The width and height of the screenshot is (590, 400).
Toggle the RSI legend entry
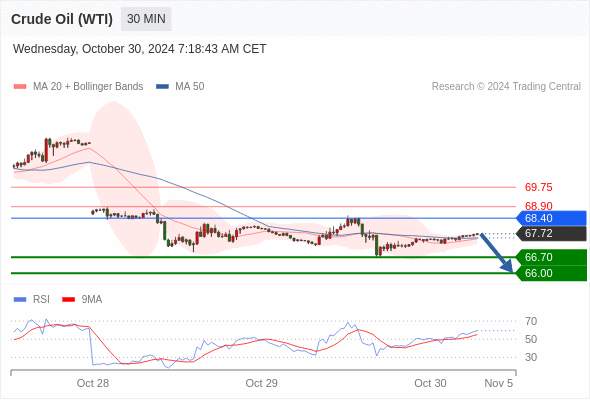pos(32,299)
